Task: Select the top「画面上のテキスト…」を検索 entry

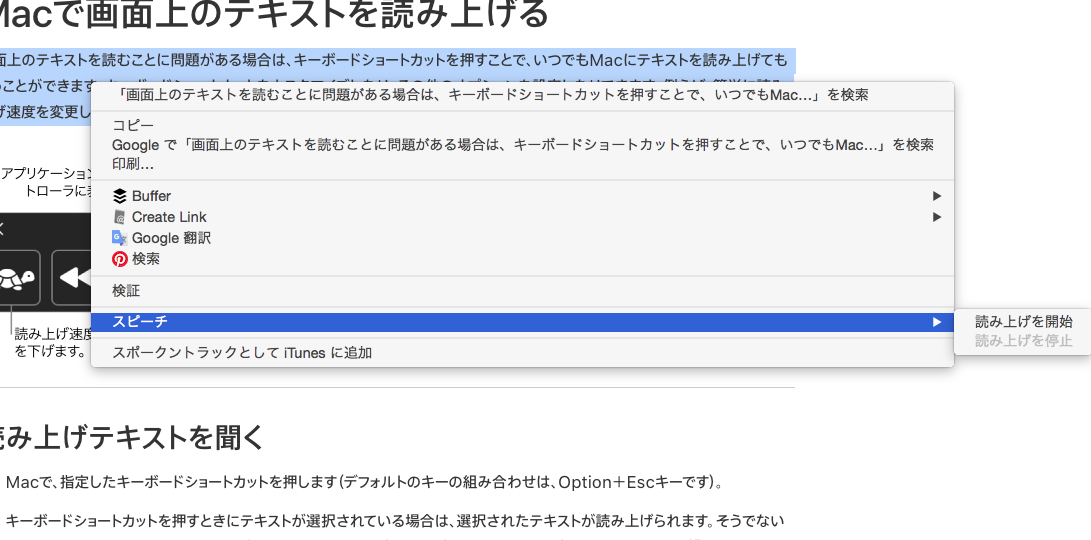Action: (x=522, y=95)
